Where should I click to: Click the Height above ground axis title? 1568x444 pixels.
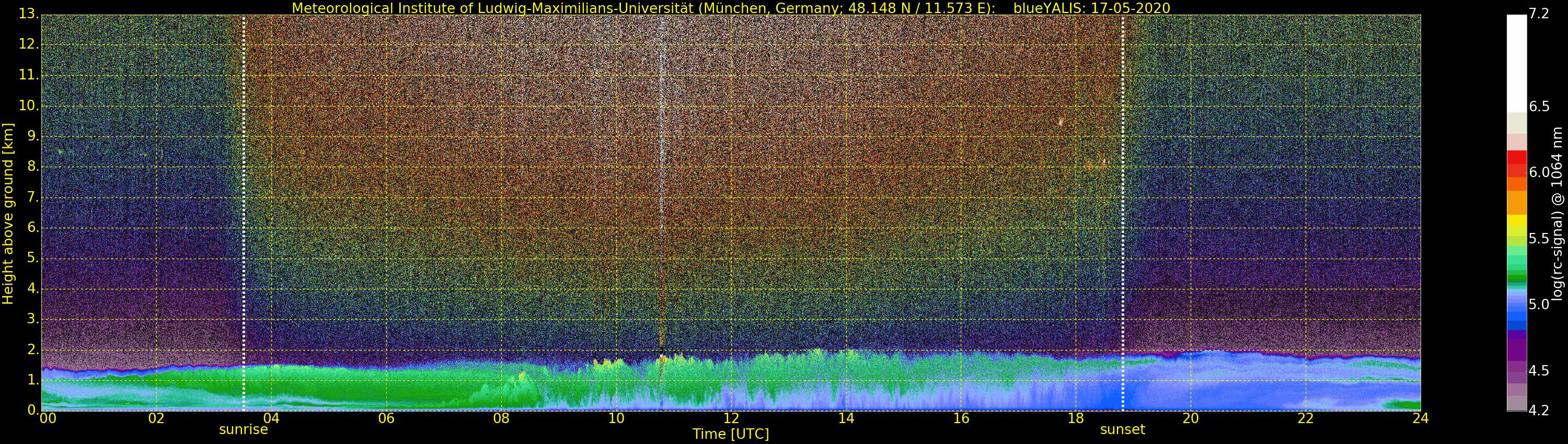(x=8, y=214)
